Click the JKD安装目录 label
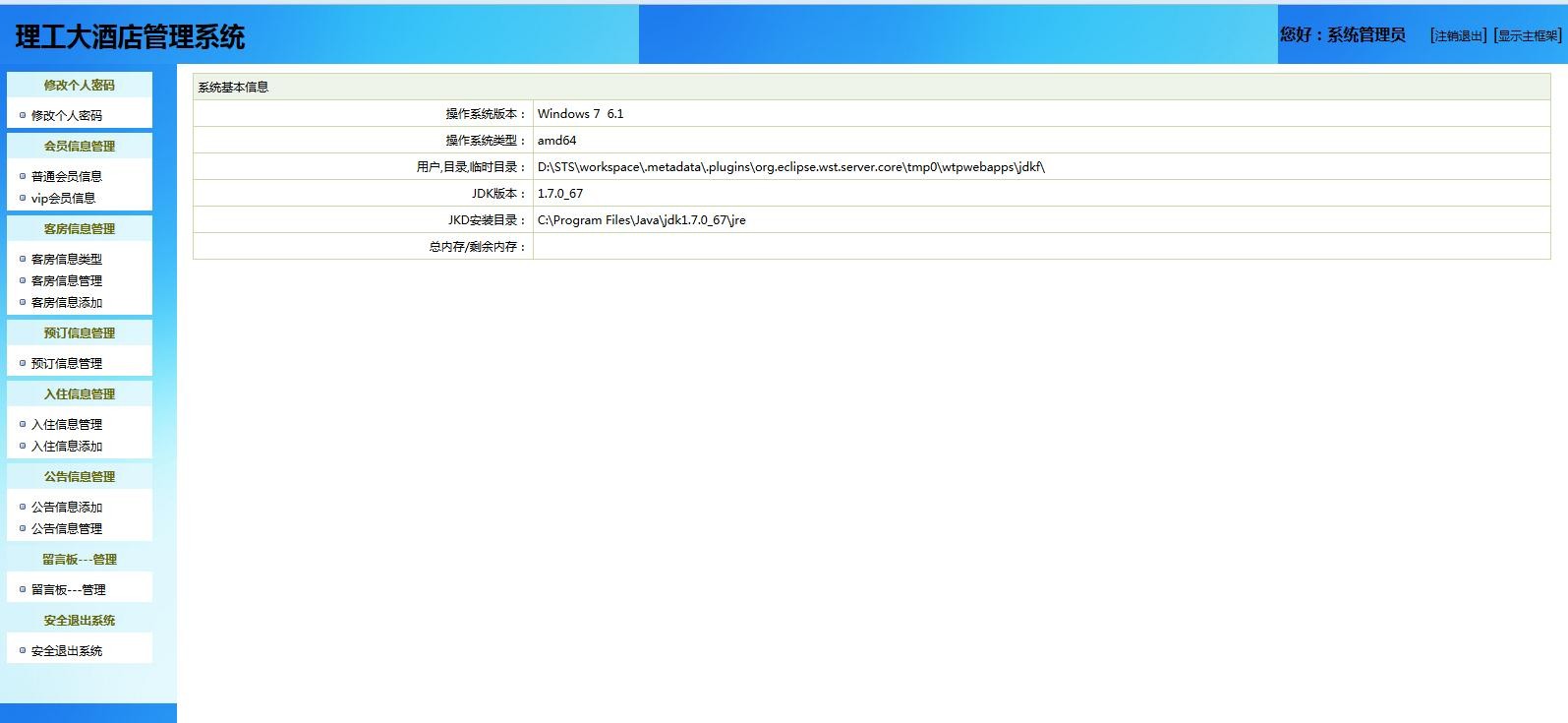This screenshot has width=1568, height=723. tap(488, 220)
